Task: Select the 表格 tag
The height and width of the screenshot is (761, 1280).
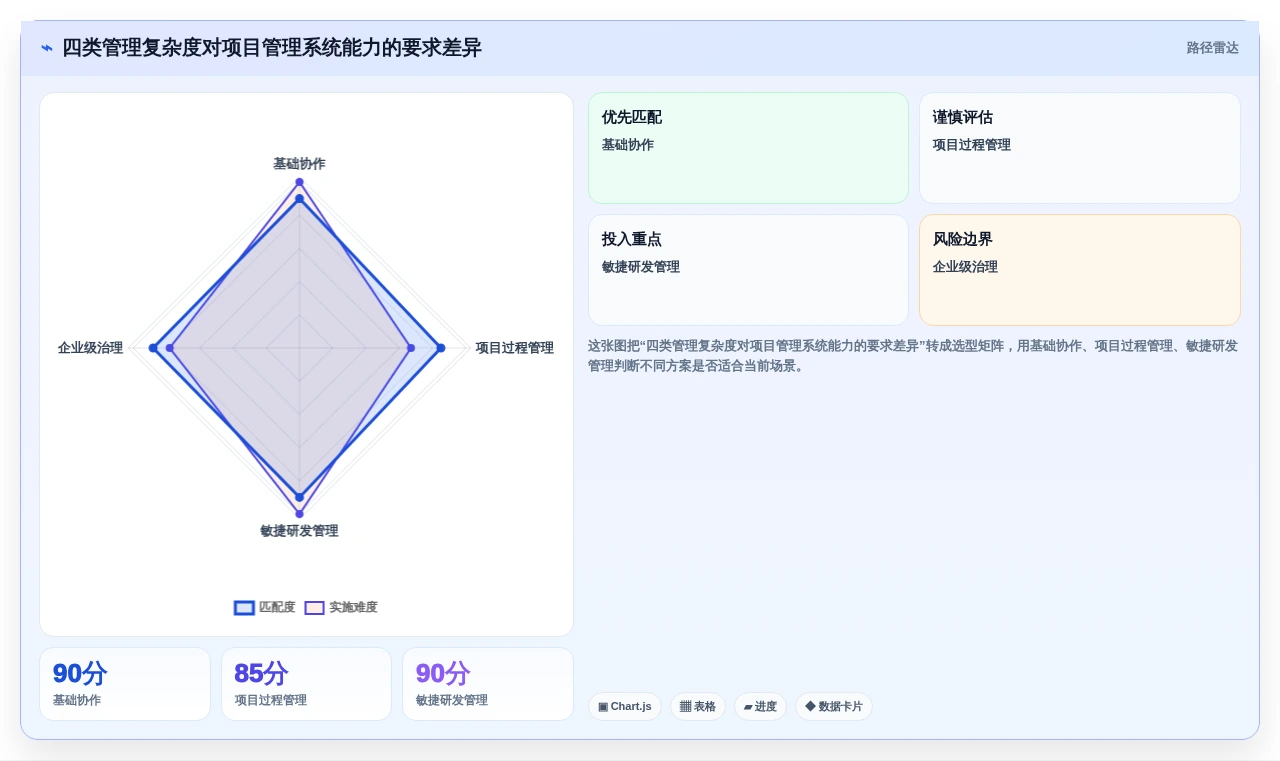Action: 698,706
